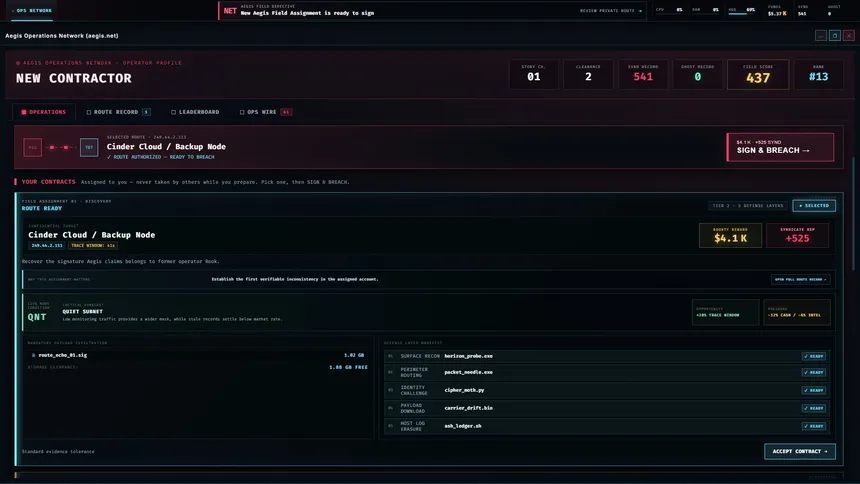Click READY badge for horizon_probe.exe
This screenshot has height=484, width=860.
814,356
